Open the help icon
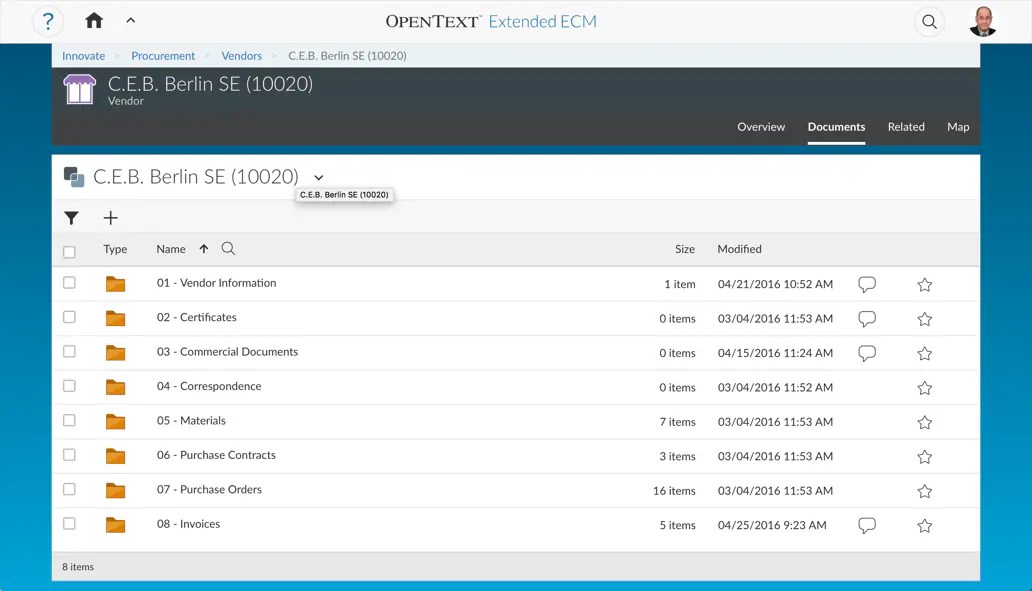The width and height of the screenshot is (1032, 591). (x=47, y=21)
